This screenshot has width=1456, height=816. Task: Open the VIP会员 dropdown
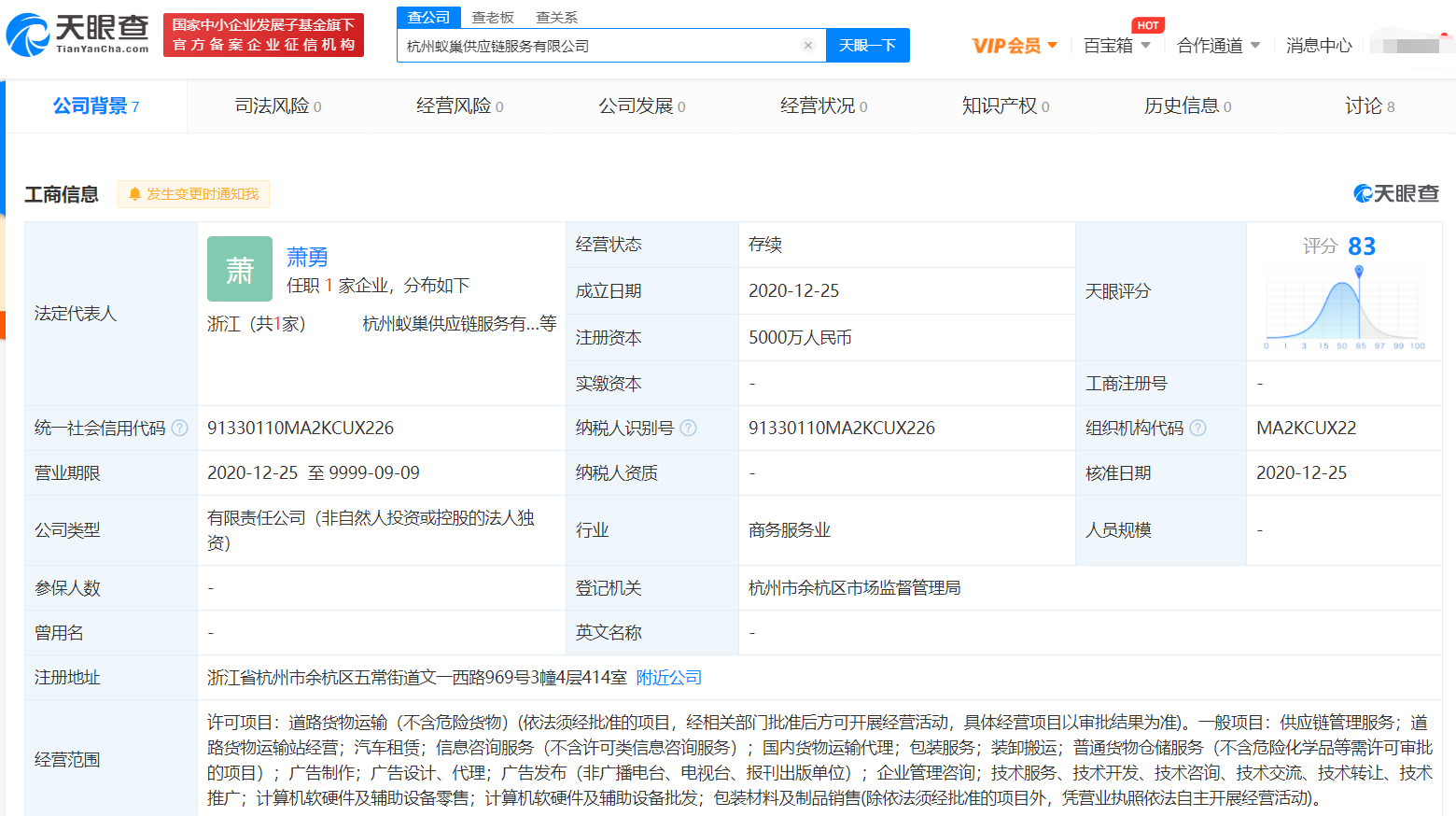pos(1015,46)
